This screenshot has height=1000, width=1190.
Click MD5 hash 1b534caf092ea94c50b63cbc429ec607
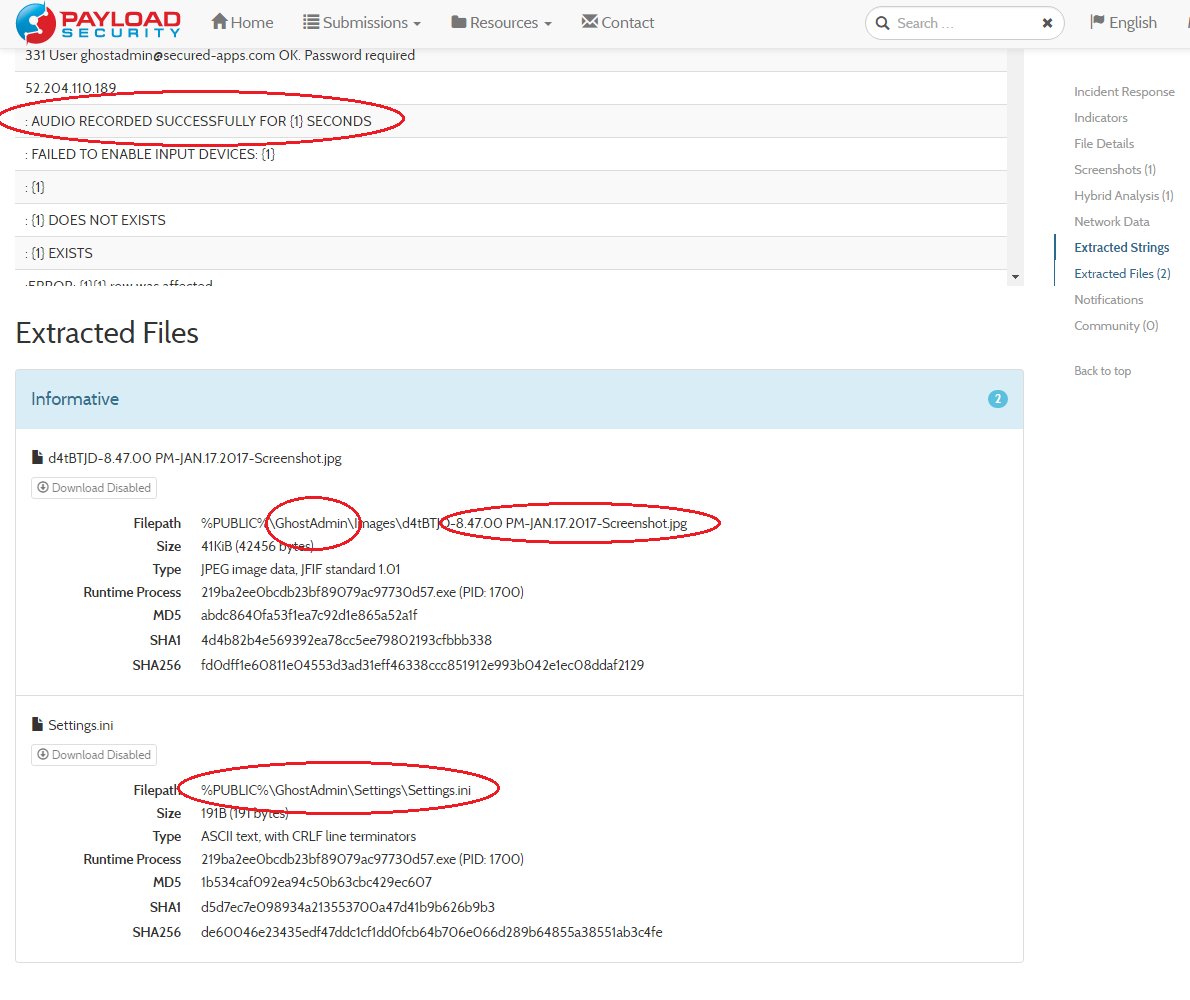(x=316, y=882)
